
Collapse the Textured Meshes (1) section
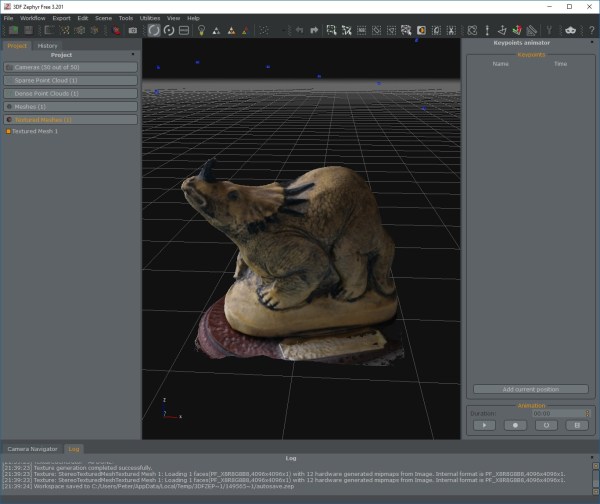pos(70,119)
